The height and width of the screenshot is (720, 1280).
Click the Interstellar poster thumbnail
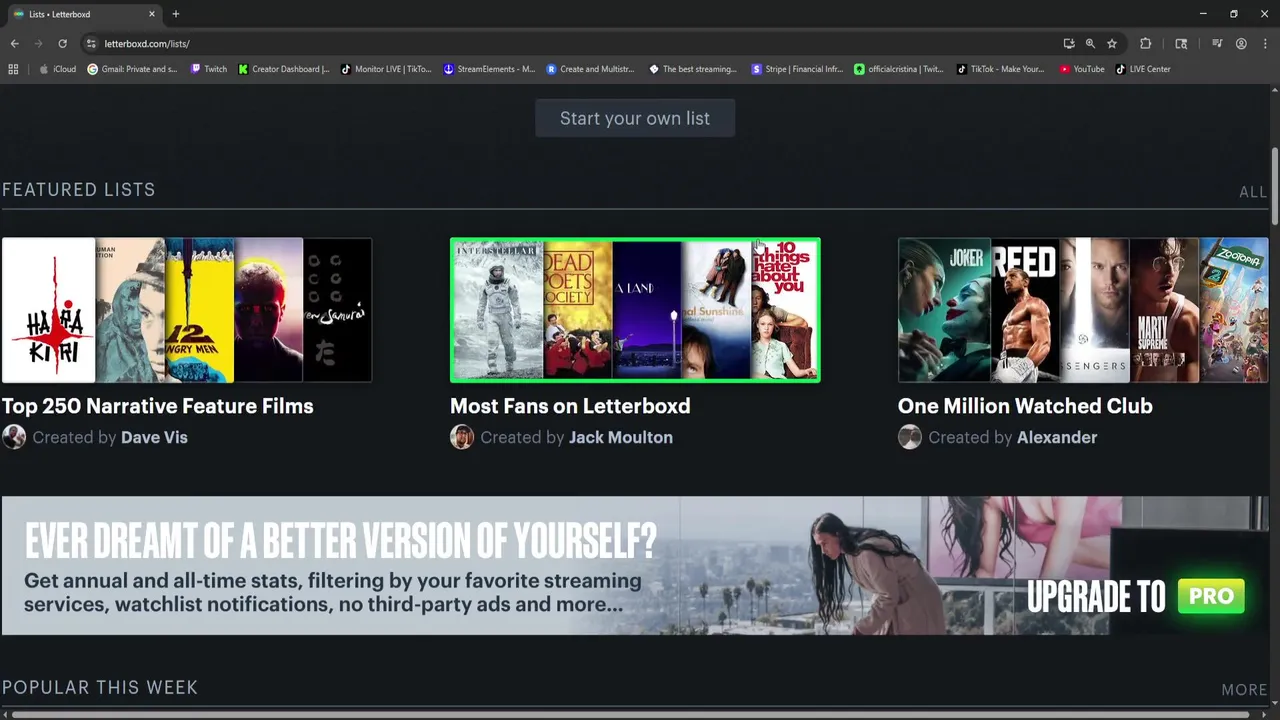coord(498,310)
